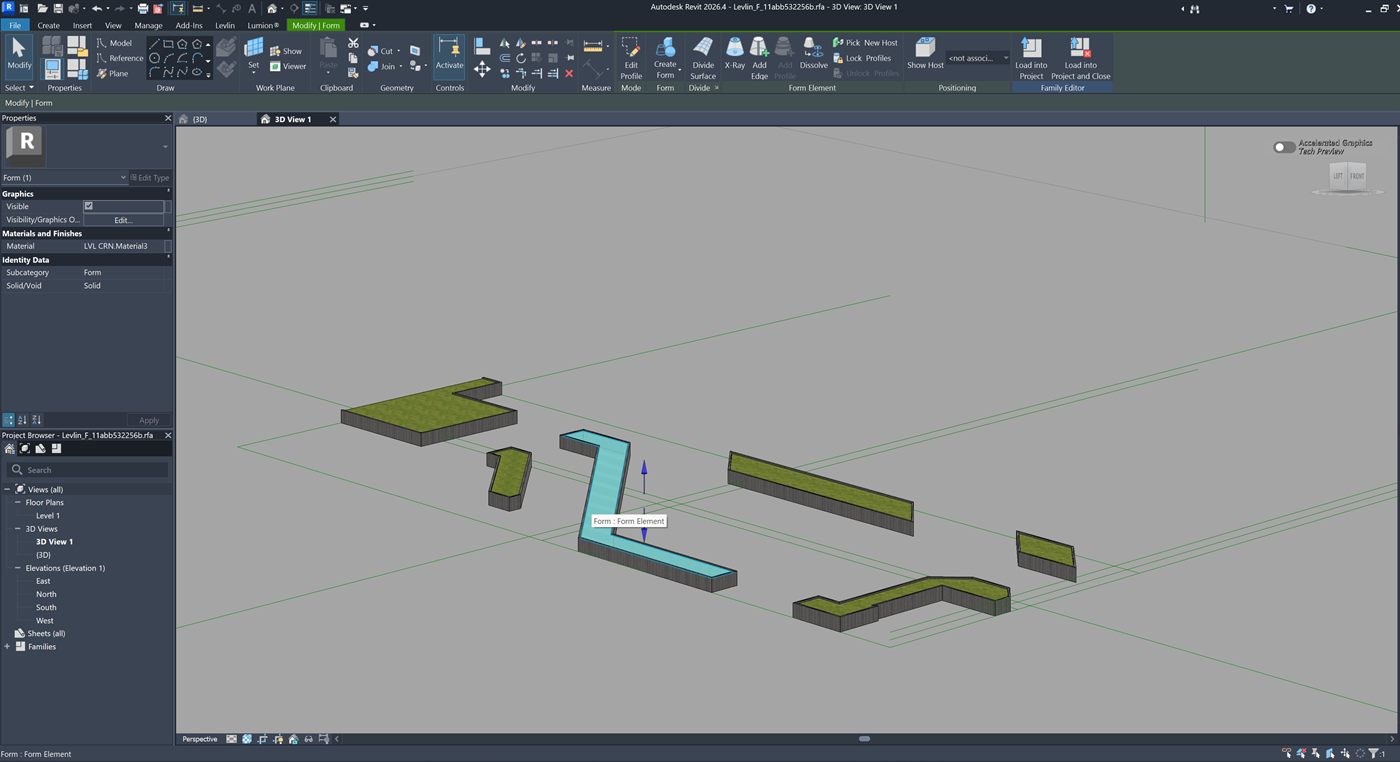Click the Plane draw option
Image resolution: width=1400 pixels, height=762 pixels.
tap(113, 73)
